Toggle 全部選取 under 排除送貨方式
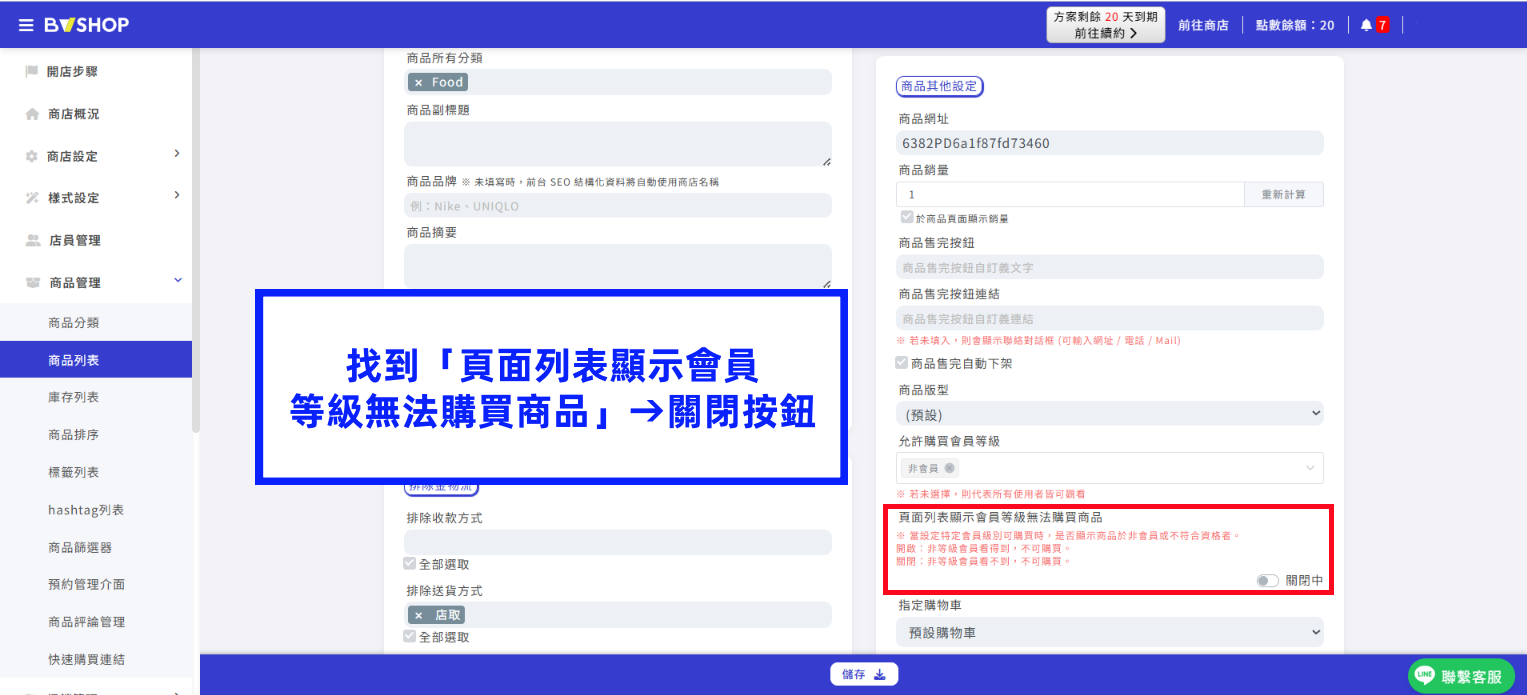The width and height of the screenshot is (1527, 695). coord(410,637)
